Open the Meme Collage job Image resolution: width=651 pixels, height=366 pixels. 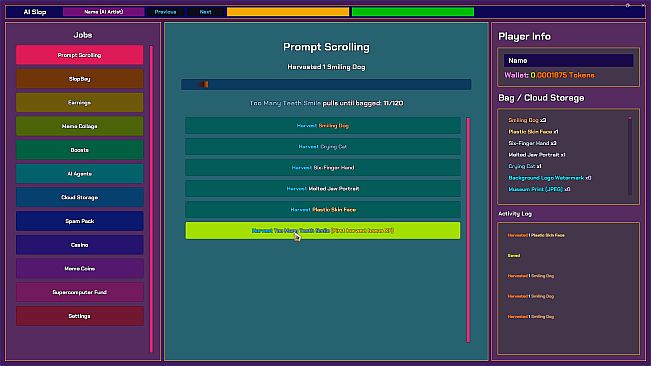coord(80,126)
